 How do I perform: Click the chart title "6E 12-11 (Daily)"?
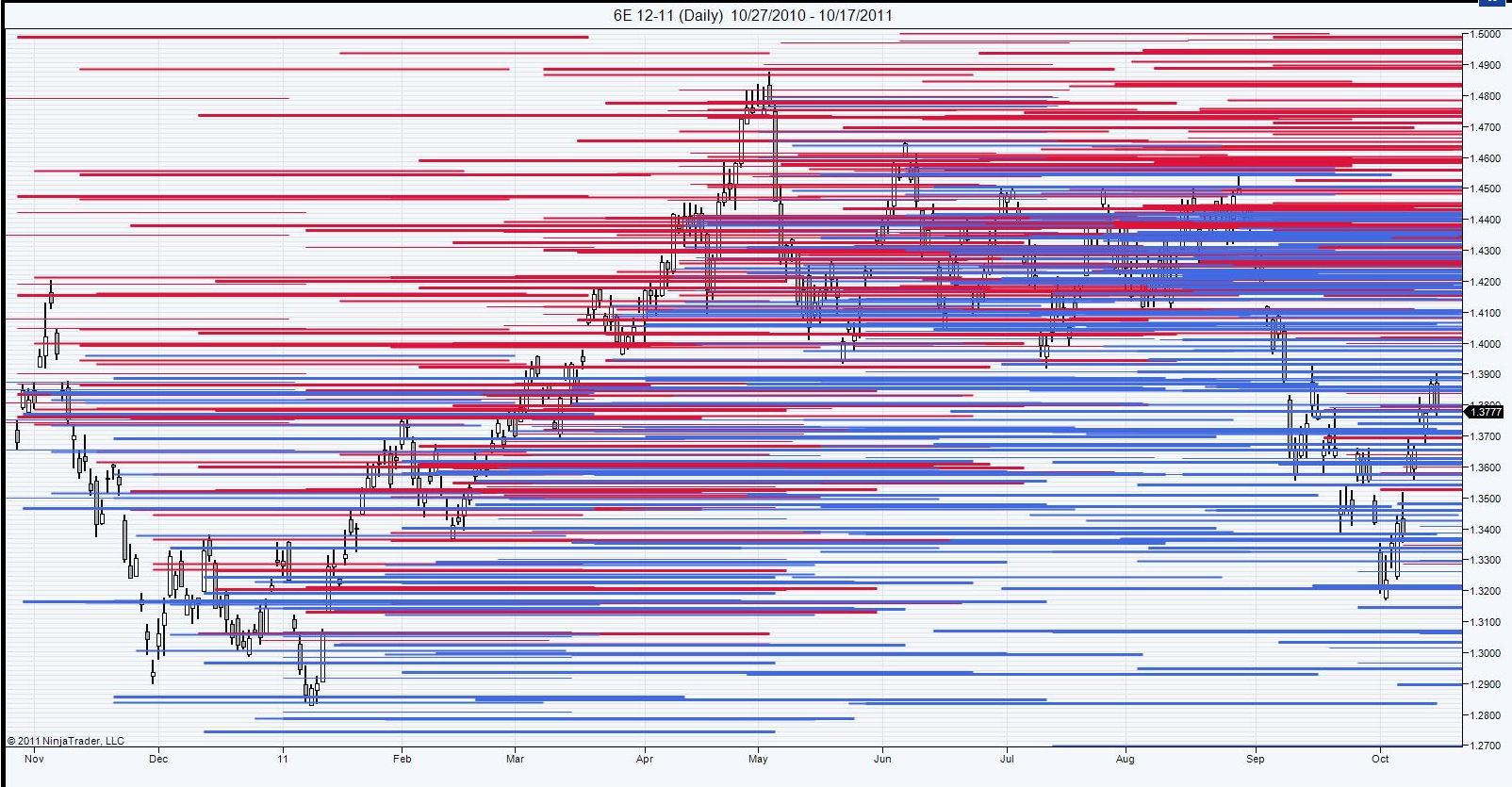coord(668,15)
